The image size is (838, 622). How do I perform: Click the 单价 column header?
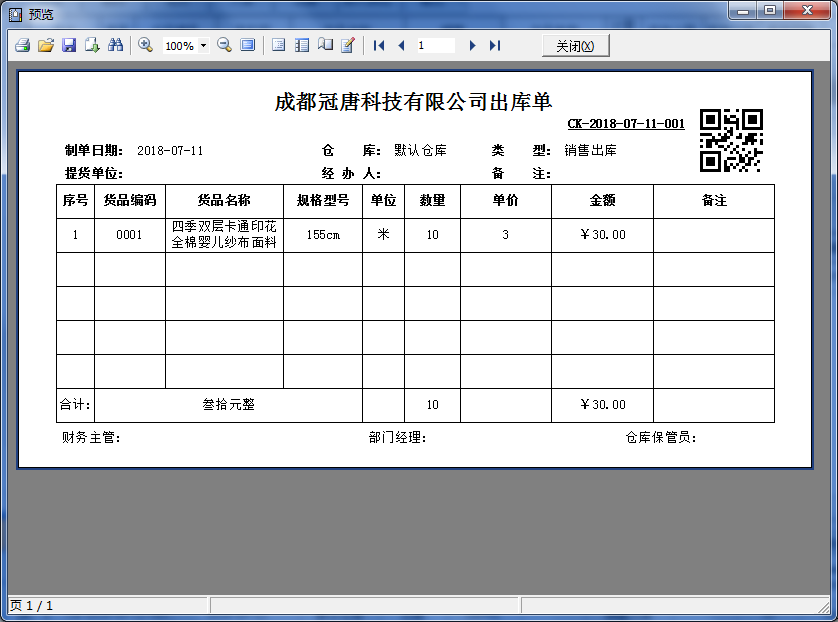pos(506,200)
